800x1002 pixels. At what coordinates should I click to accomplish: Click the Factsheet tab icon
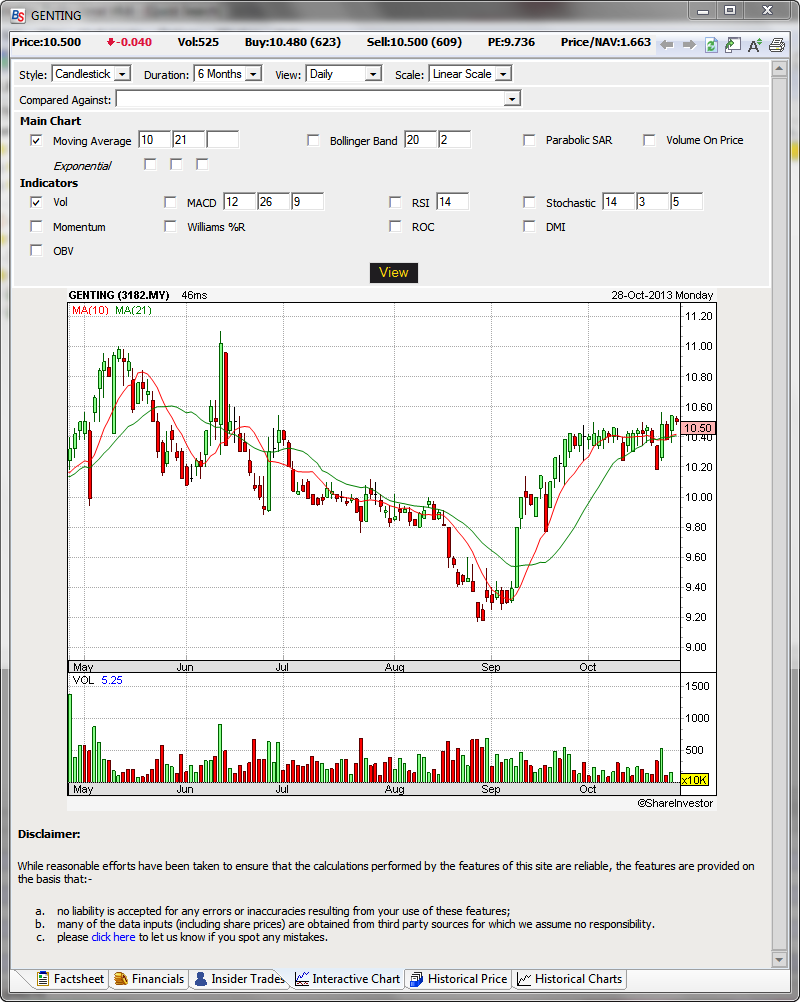(x=43, y=978)
